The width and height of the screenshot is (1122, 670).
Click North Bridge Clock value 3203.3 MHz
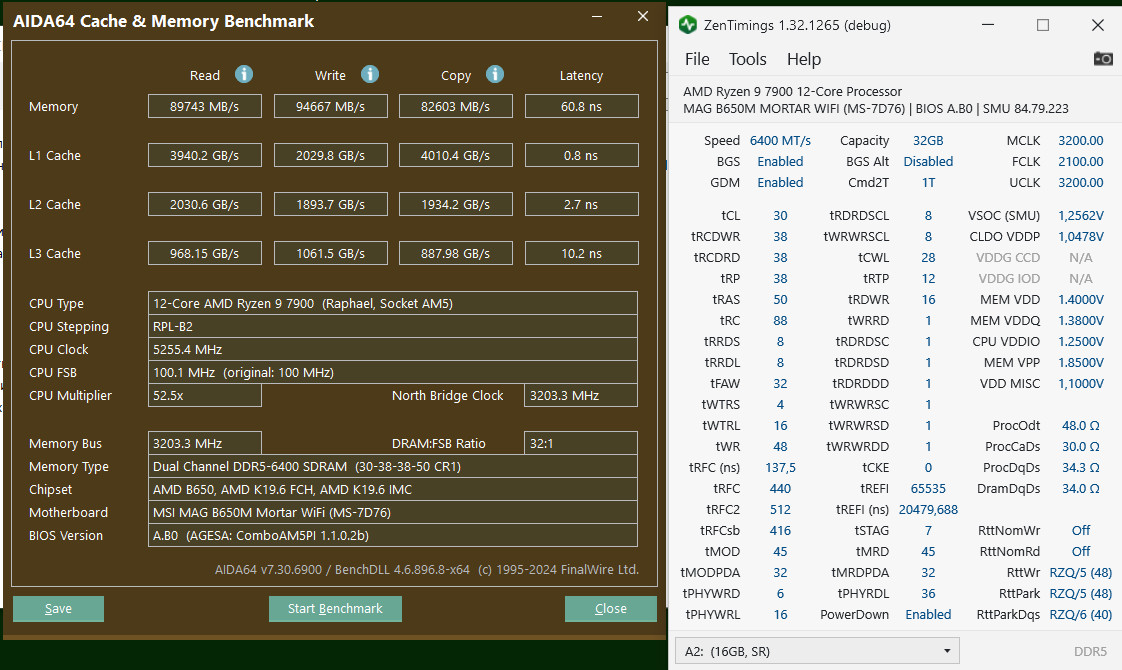(x=581, y=395)
